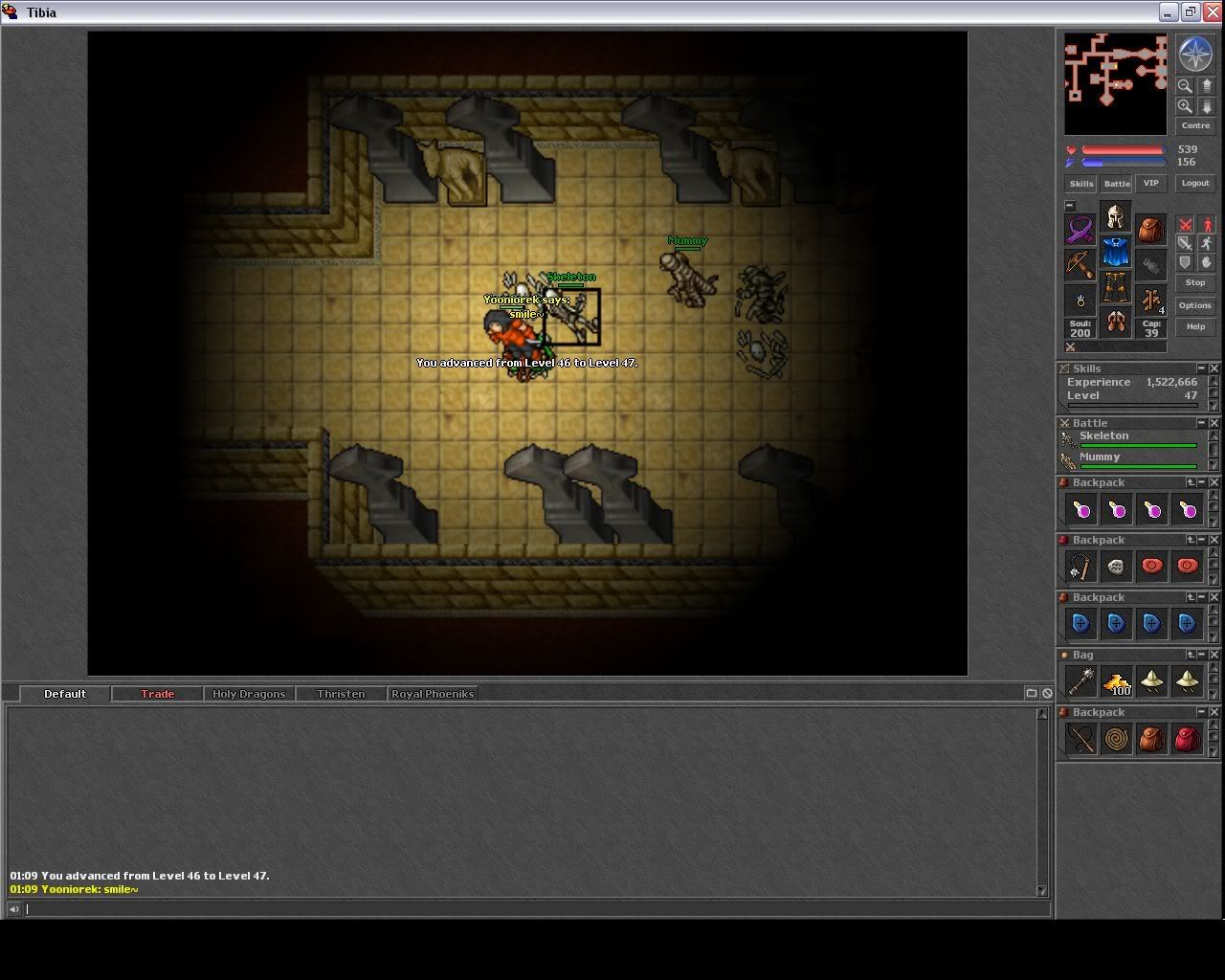Switch to the Default chat tab

click(65, 694)
